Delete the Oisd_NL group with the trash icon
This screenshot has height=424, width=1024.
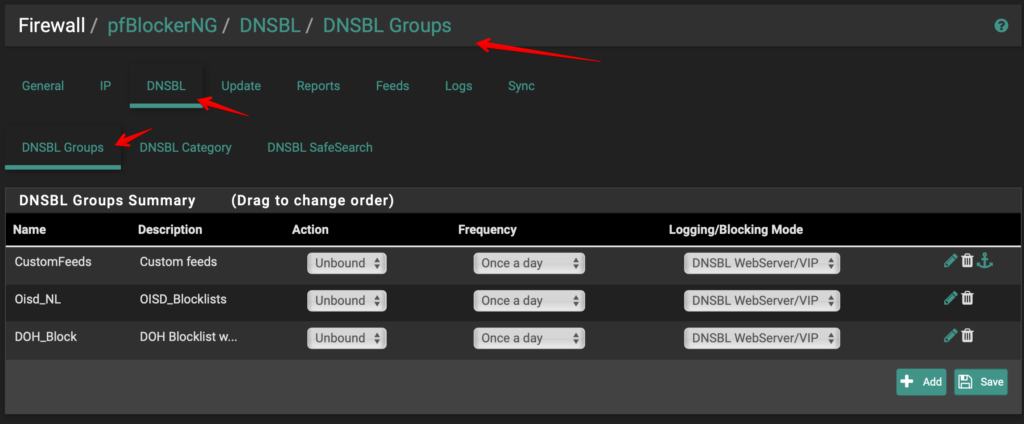click(x=967, y=299)
